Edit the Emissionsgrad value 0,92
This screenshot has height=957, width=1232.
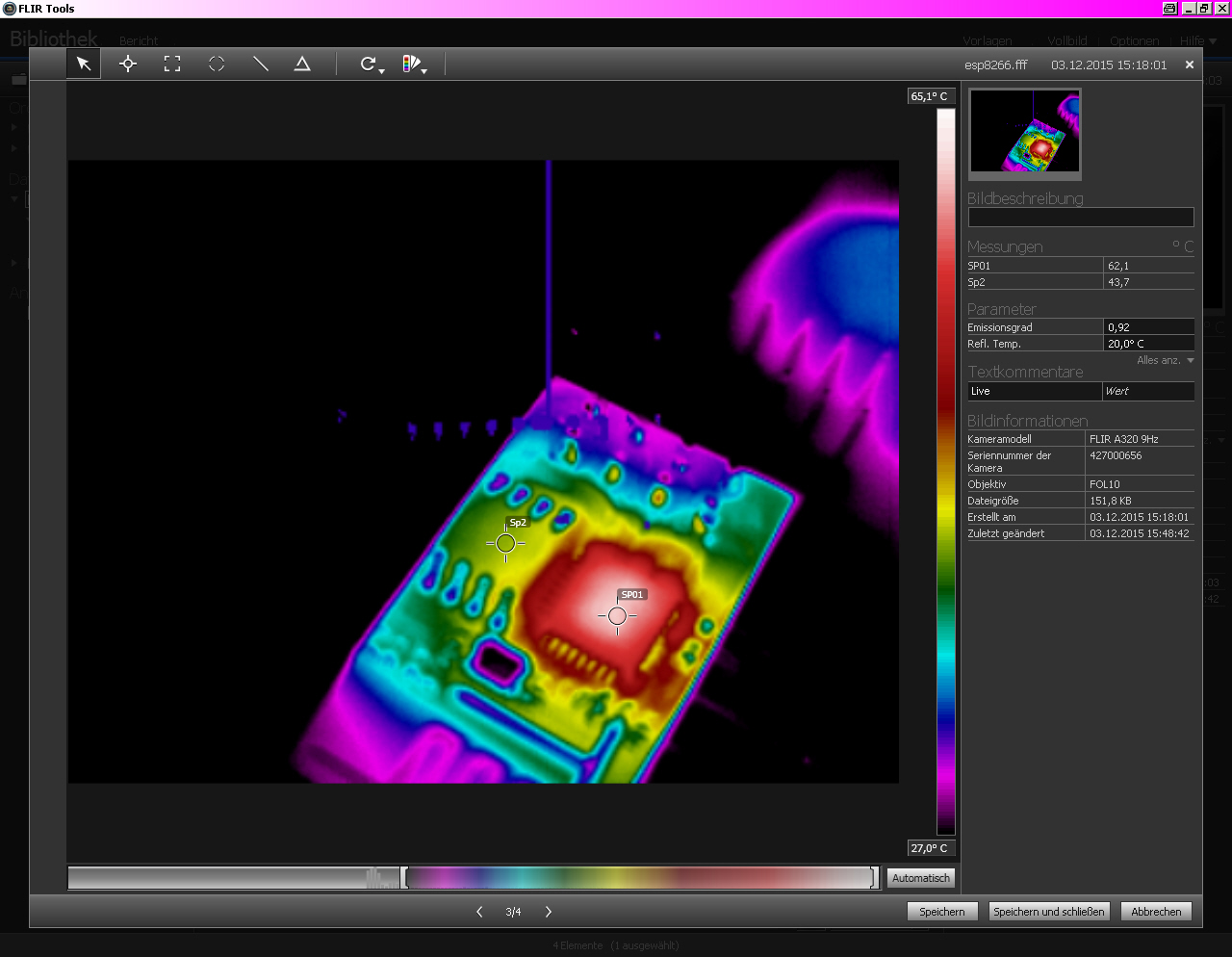[x=1149, y=327]
